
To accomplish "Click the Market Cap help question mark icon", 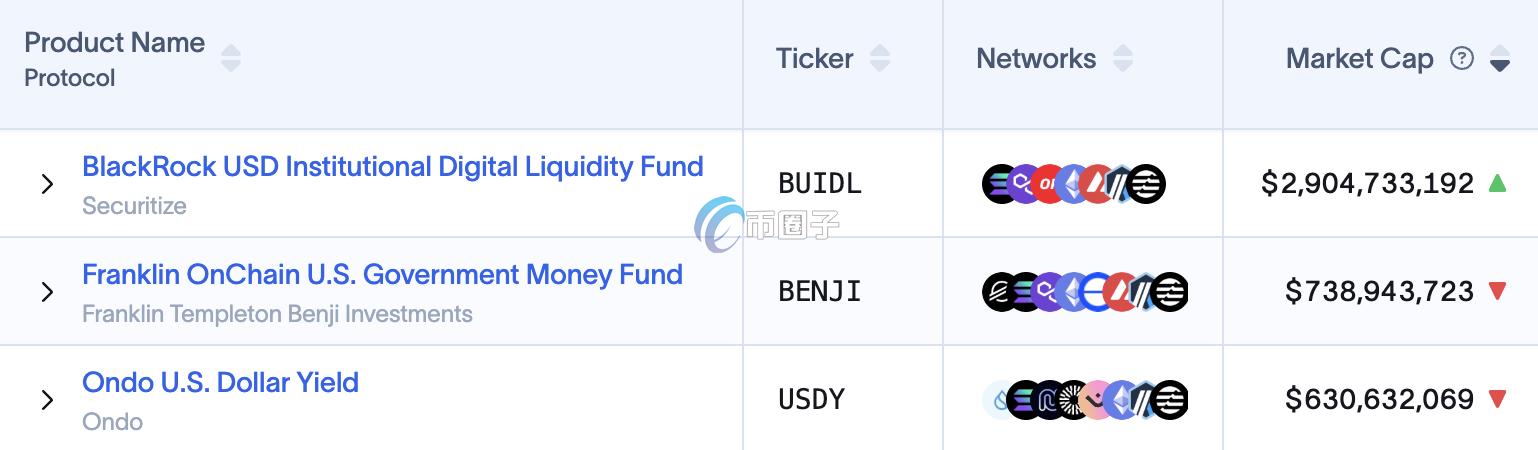I will pos(1462,59).
